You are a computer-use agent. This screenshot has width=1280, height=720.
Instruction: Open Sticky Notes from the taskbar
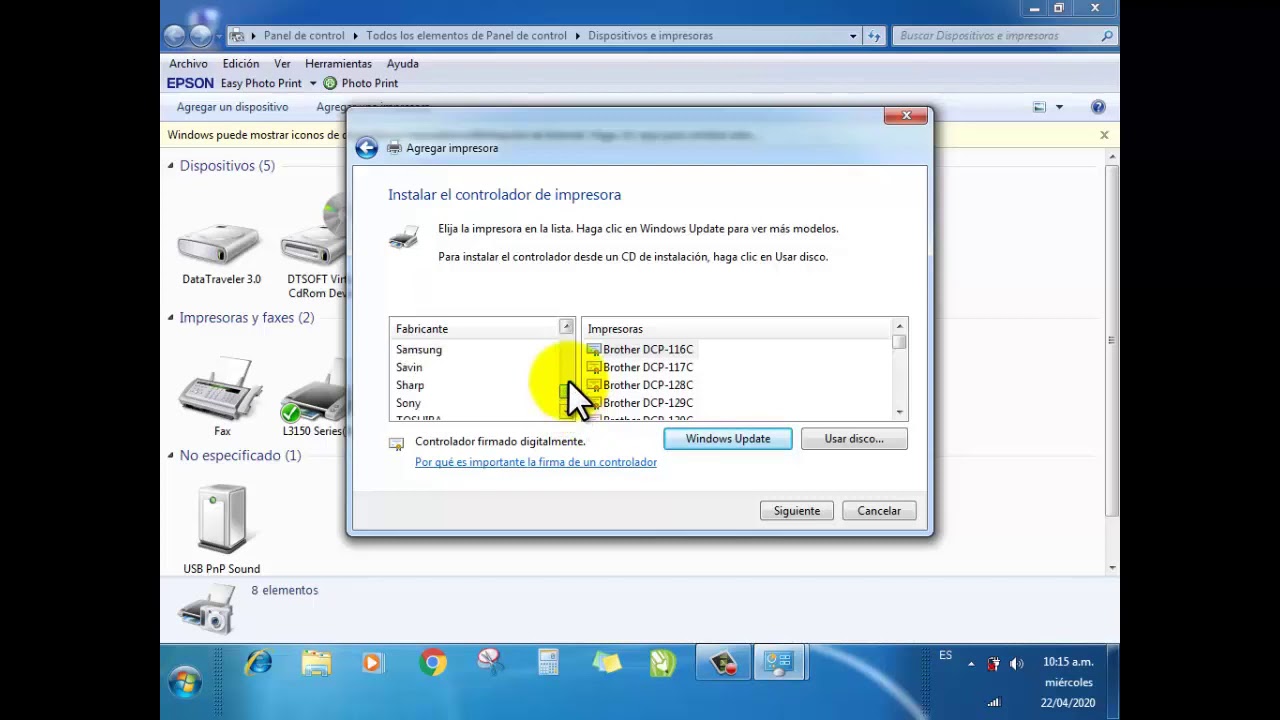click(x=606, y=663)
